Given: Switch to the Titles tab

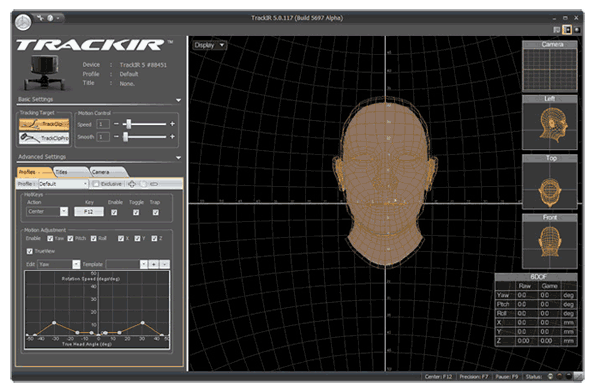Looking at the screenshot, I should tap(70, 172).
